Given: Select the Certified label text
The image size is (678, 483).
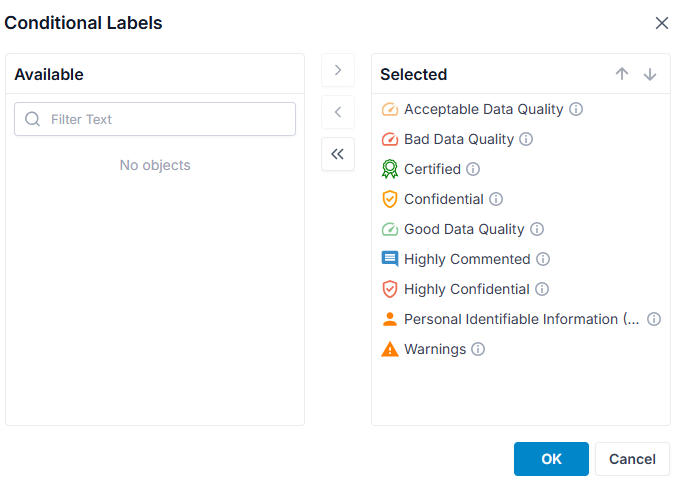Looking at the screenshot, I should [x=432, y=169].
